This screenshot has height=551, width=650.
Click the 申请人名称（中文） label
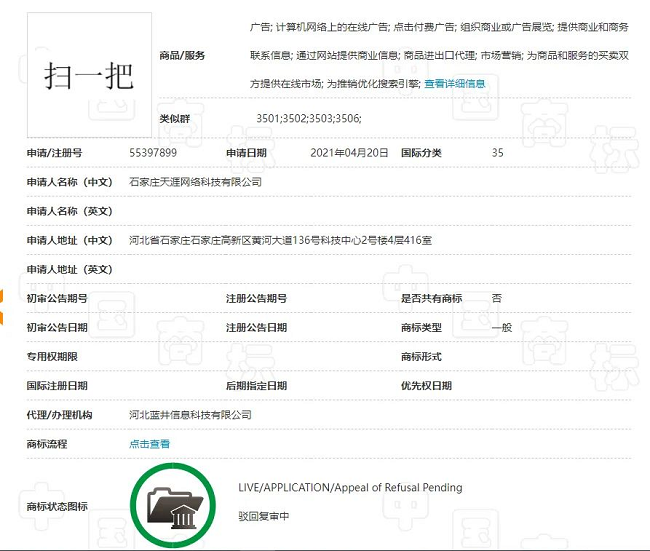point(70,182)
